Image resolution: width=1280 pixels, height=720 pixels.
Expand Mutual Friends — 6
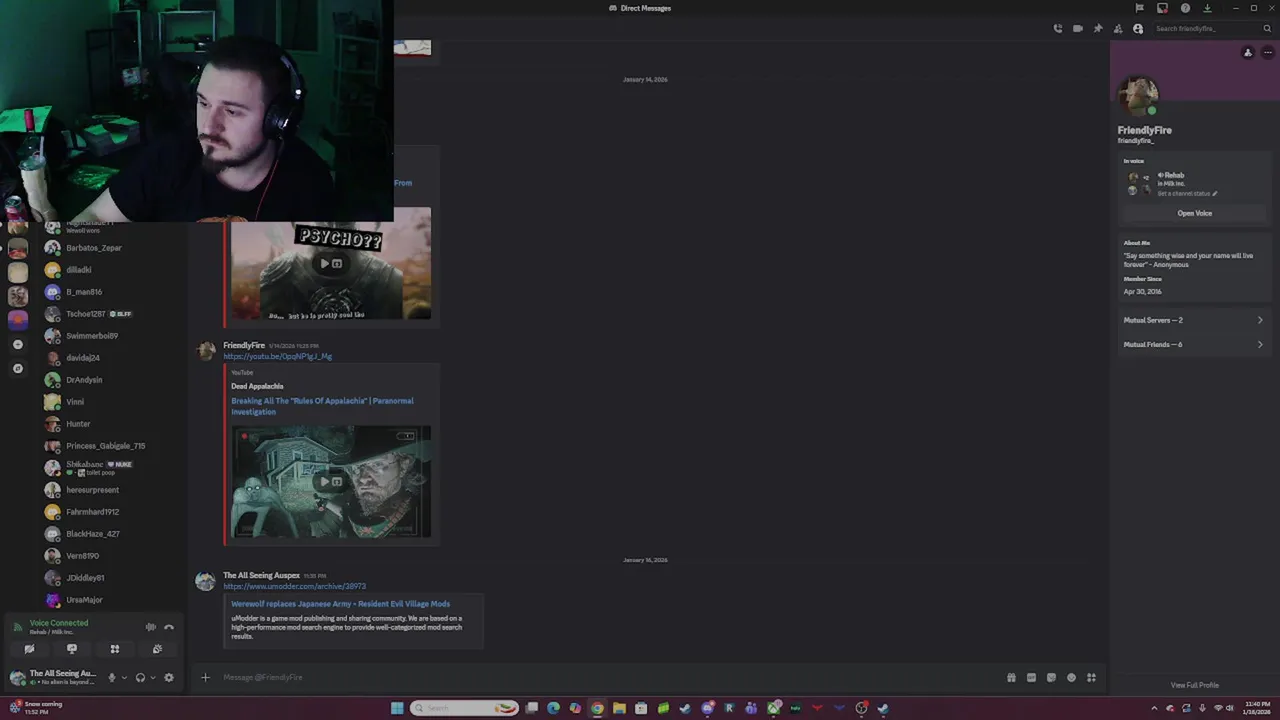[1193, 344]
